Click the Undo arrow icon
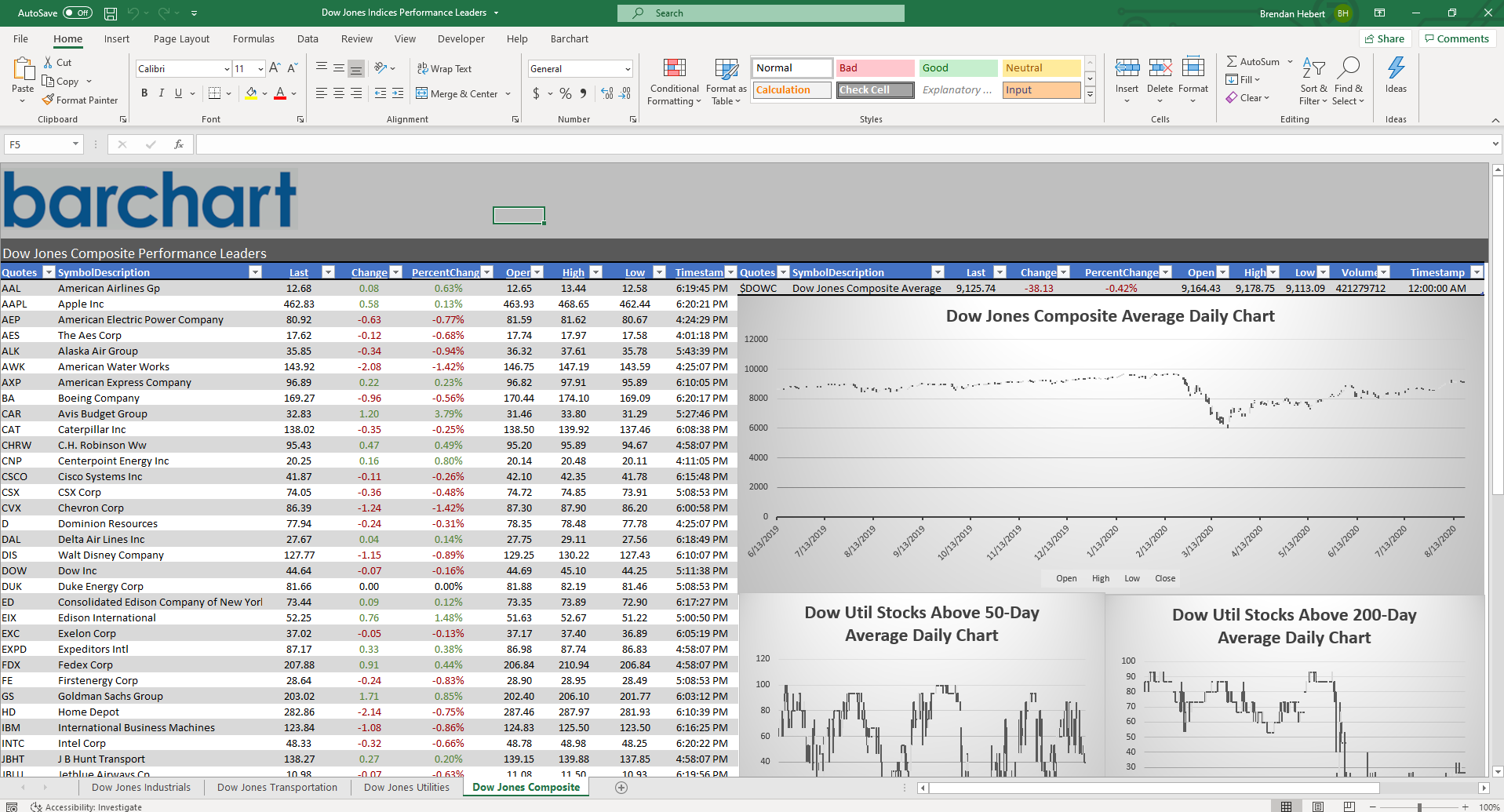This screenshot has height=812, width=1504. [133, 13]
